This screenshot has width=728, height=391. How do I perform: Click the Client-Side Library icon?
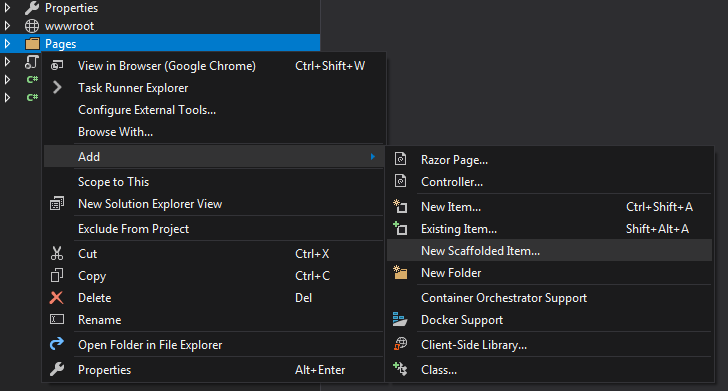pyautogui.click(x=400, y=344)
